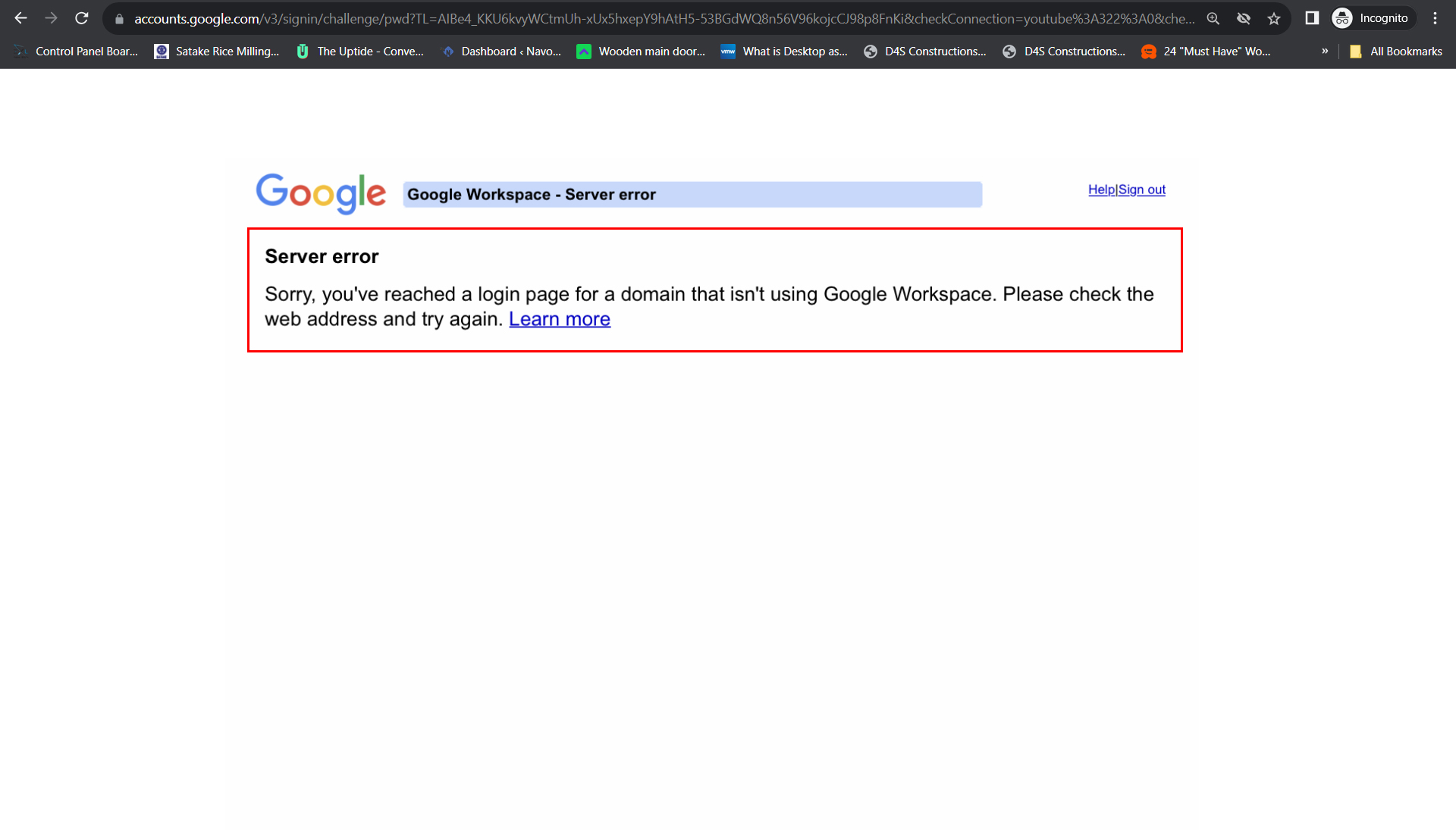Click the Google logo on the page

pos(321,194)
